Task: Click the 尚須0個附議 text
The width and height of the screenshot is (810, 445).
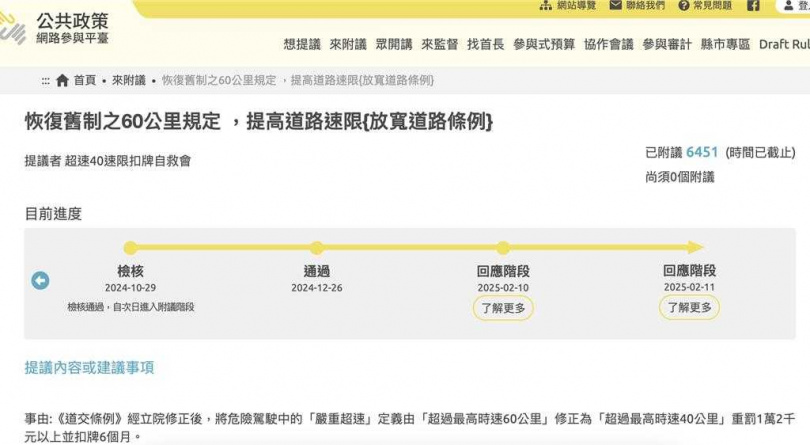Action: coord(679,177)
